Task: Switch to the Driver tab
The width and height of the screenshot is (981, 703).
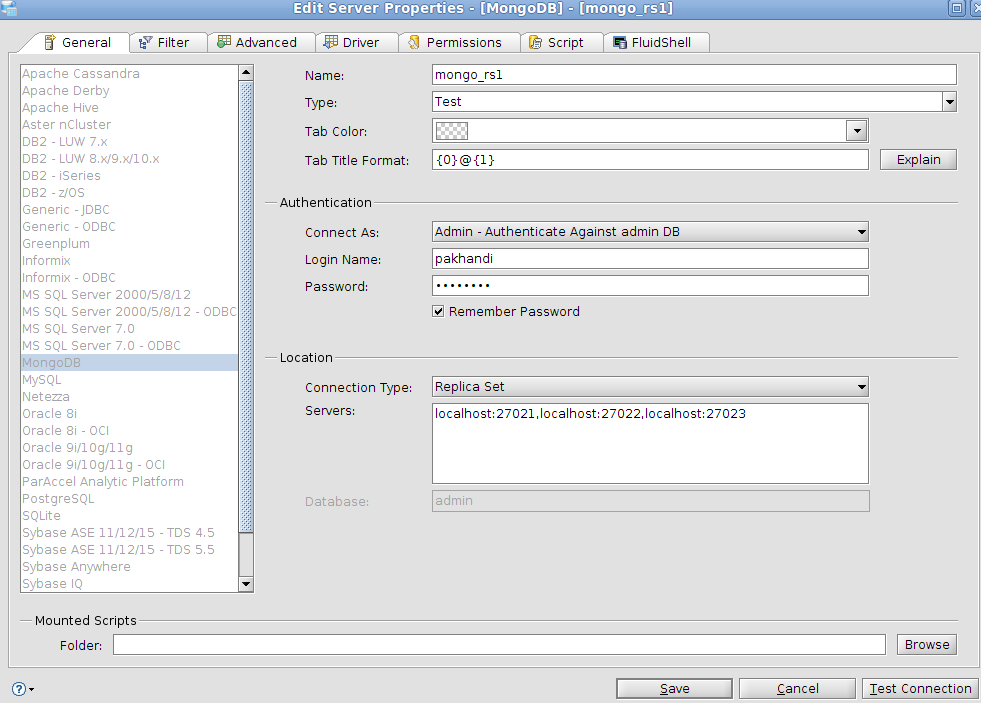Action: point(356,43)
